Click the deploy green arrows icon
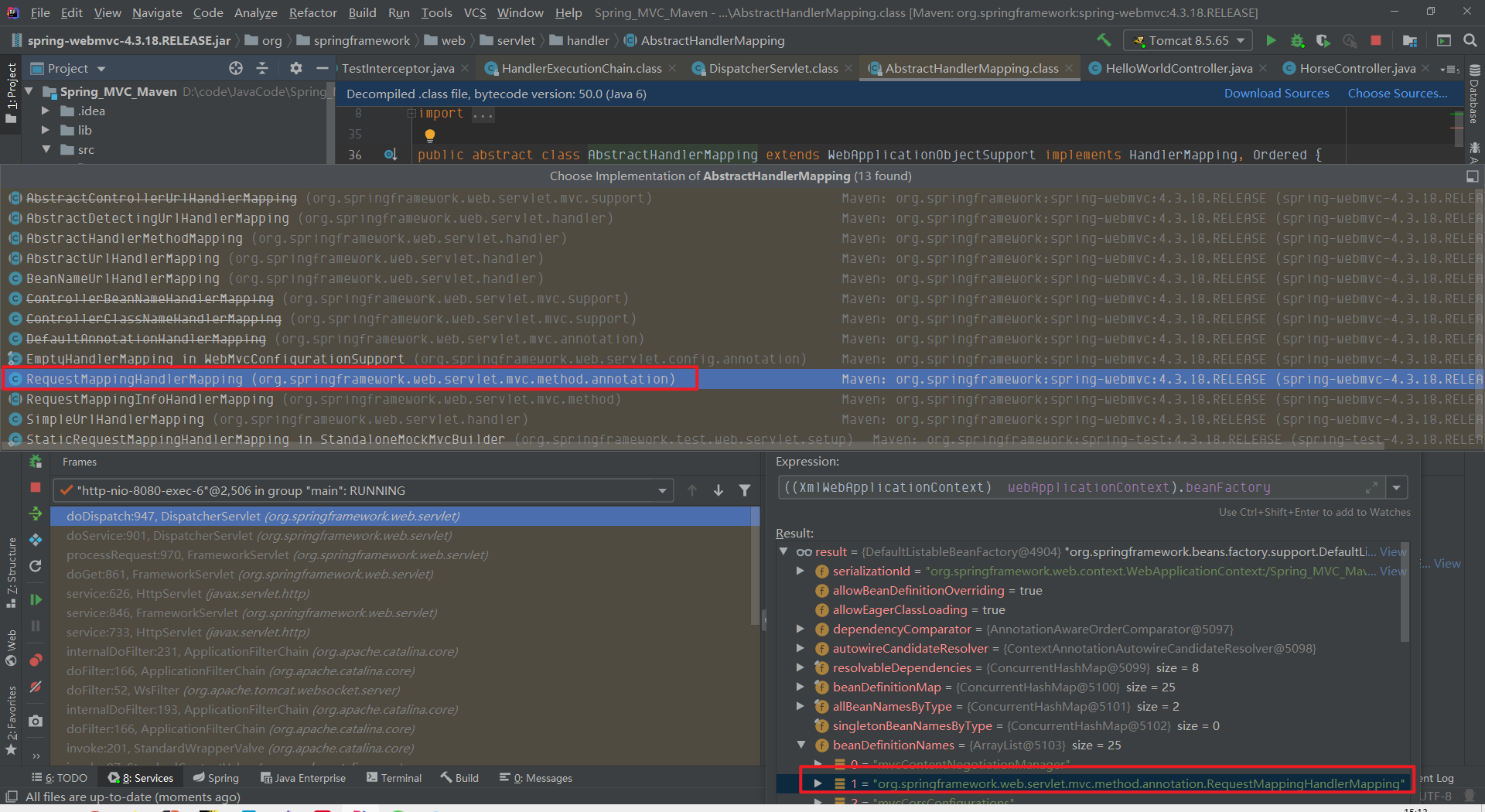1485x812 pixels. point(36,513)
